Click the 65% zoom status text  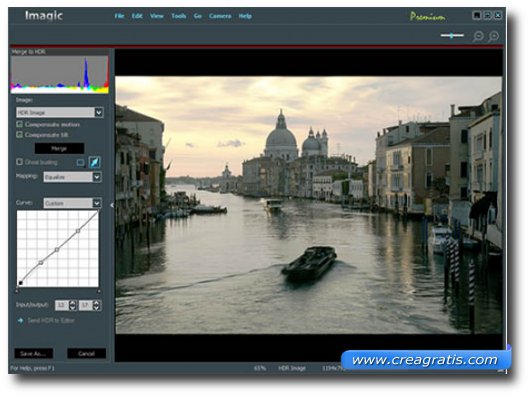pyautogui.click(x=260, y=368)
